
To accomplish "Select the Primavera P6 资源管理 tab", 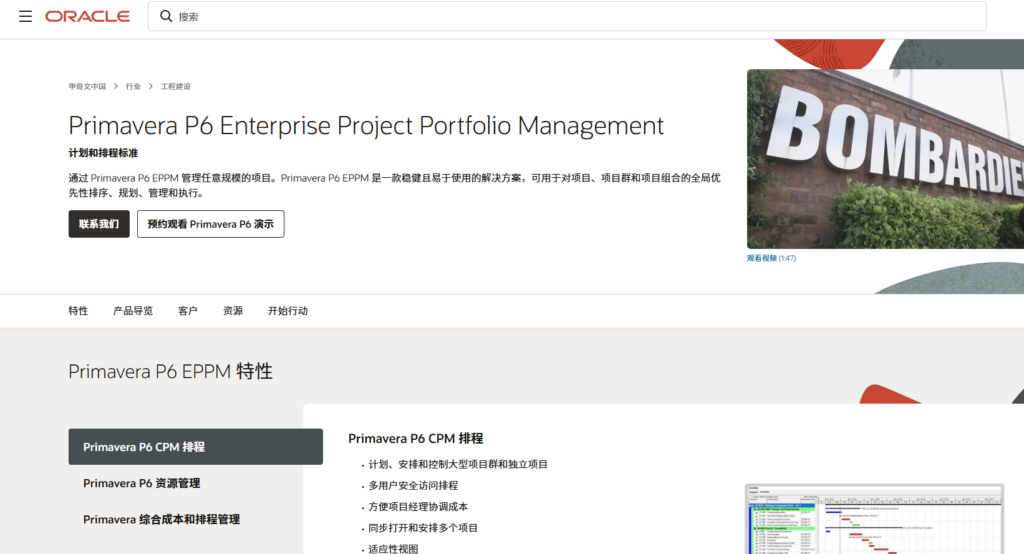I will (x=142, y=483).
